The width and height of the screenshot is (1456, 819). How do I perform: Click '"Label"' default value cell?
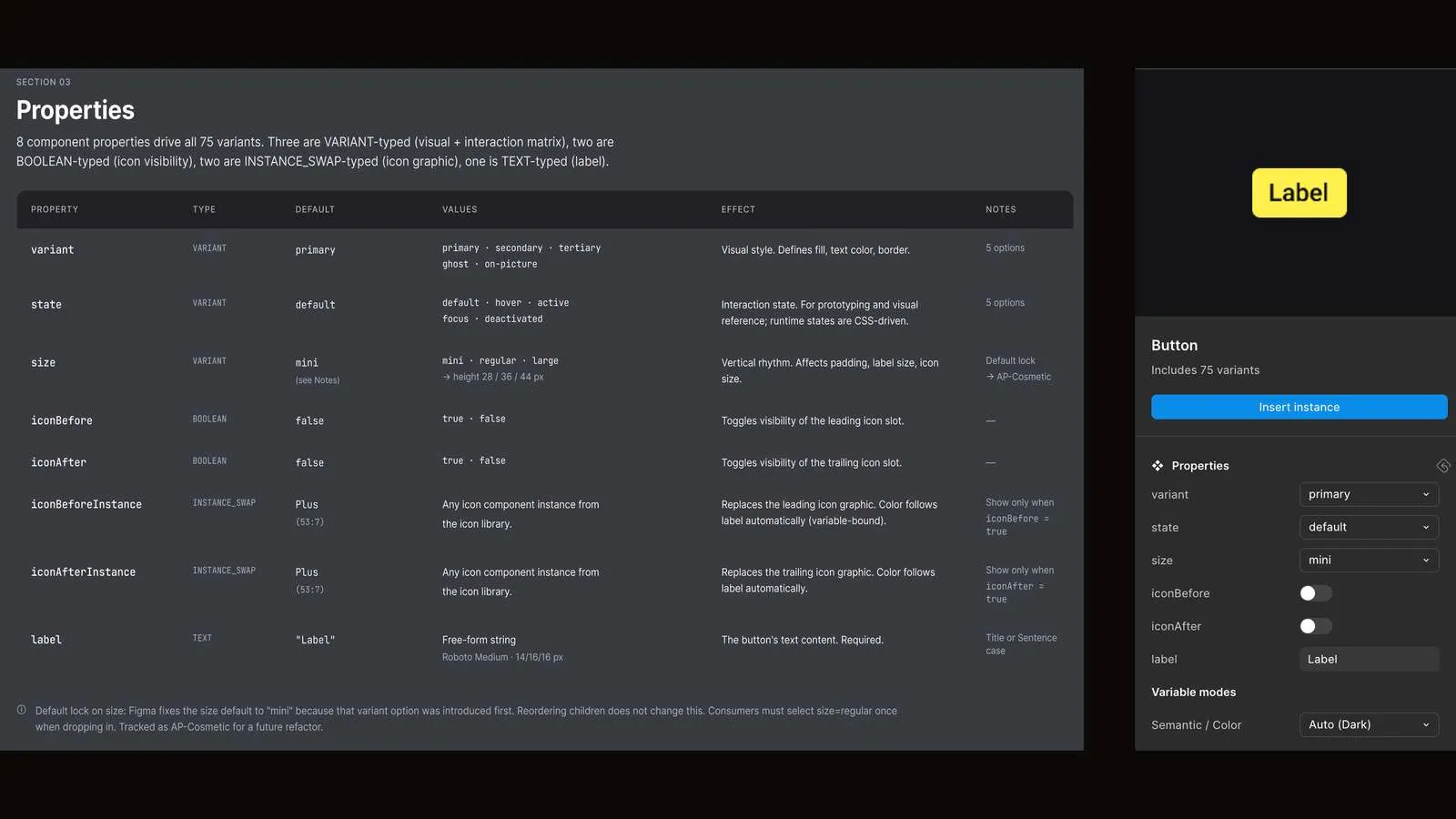[315, 640]
